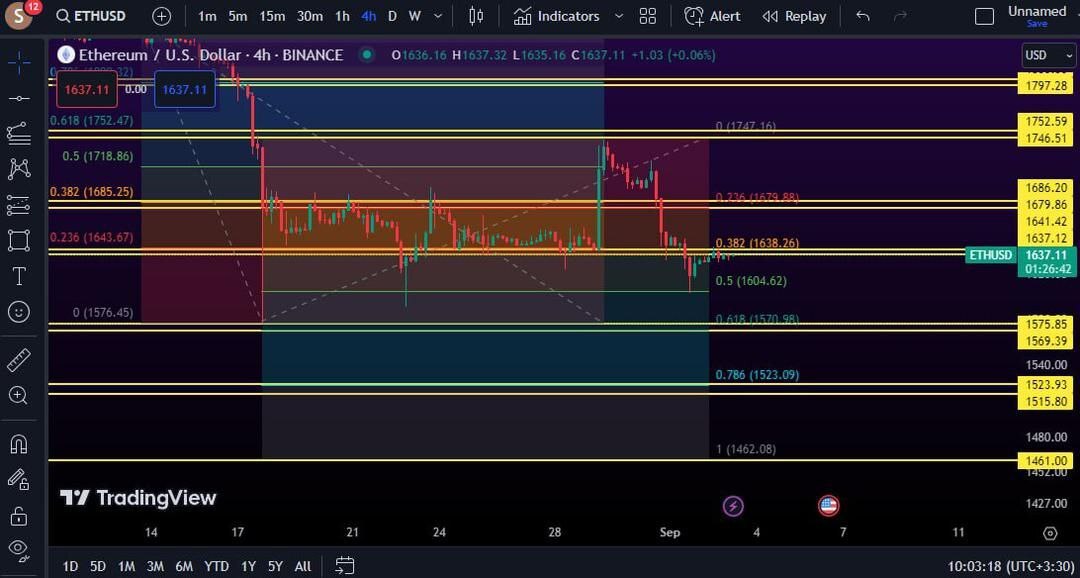Open the layout templates grid

[x=647, y=16]
